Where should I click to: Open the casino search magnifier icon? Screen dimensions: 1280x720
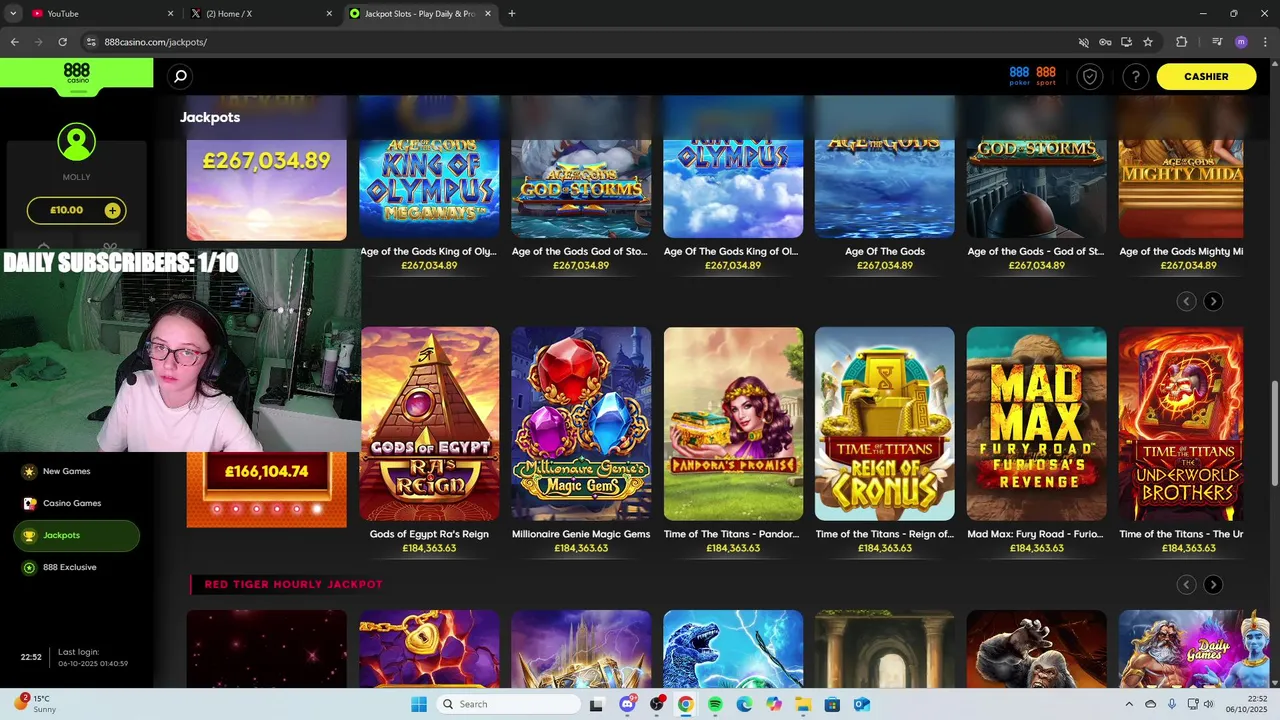pos(180,76)
